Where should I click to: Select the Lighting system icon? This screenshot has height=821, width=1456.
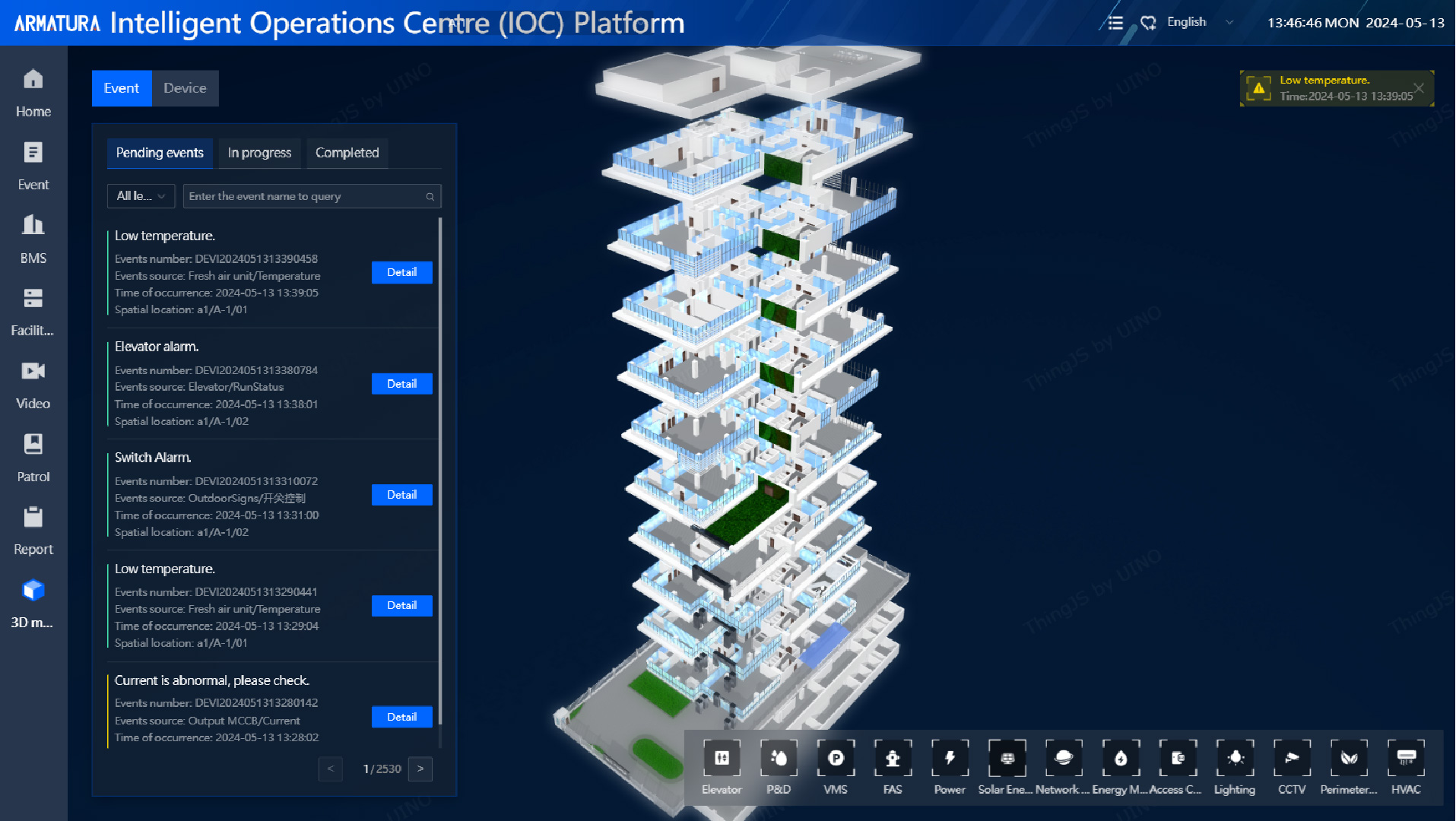click(x=1235, y=759)
